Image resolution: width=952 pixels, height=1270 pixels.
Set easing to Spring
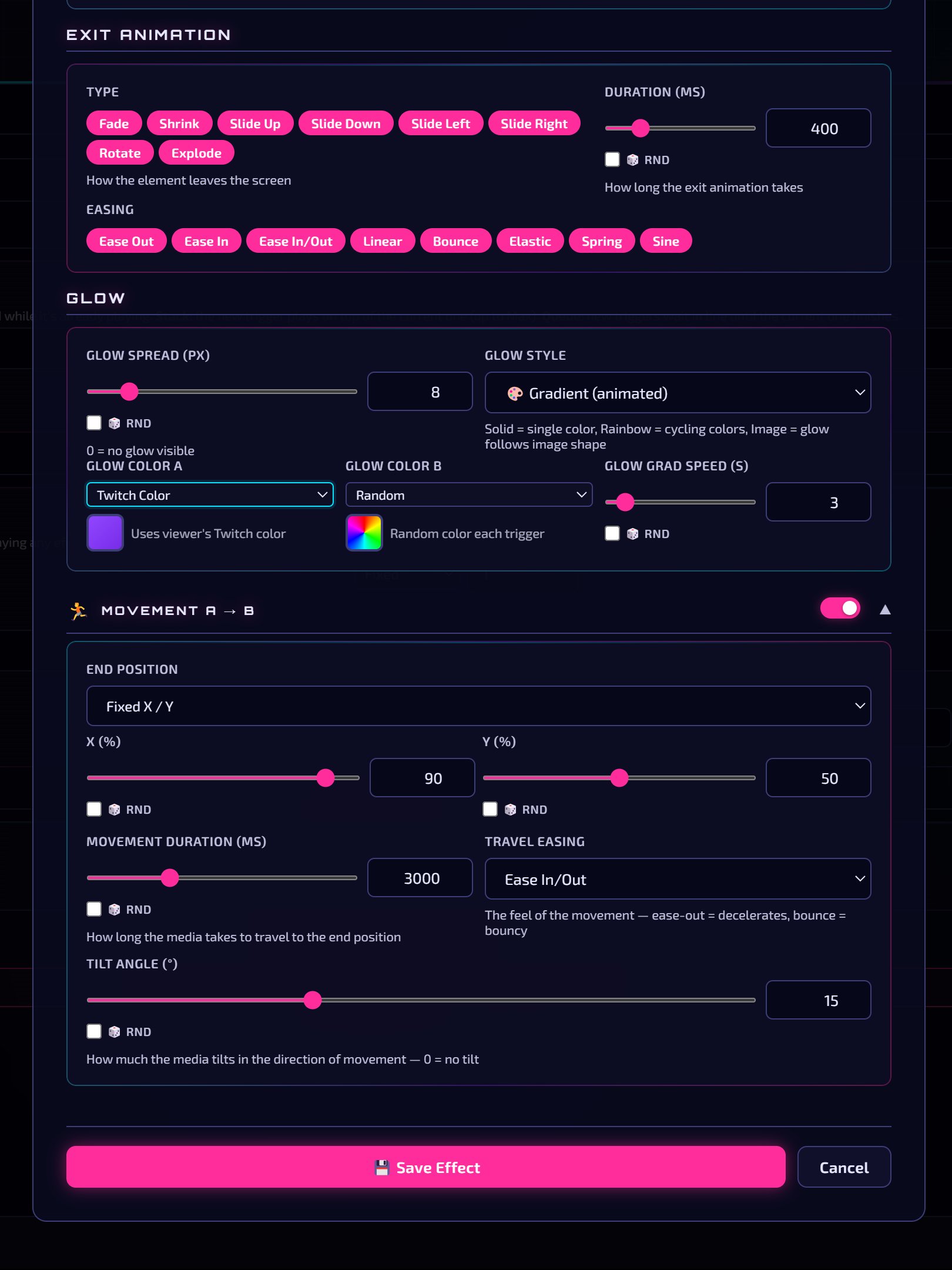pyautogui.click(x=602, y=241)
